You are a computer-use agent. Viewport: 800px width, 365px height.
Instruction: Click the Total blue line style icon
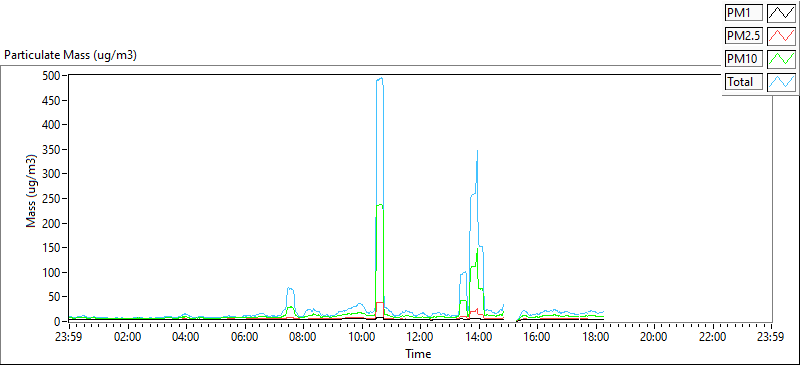(782, 81)
